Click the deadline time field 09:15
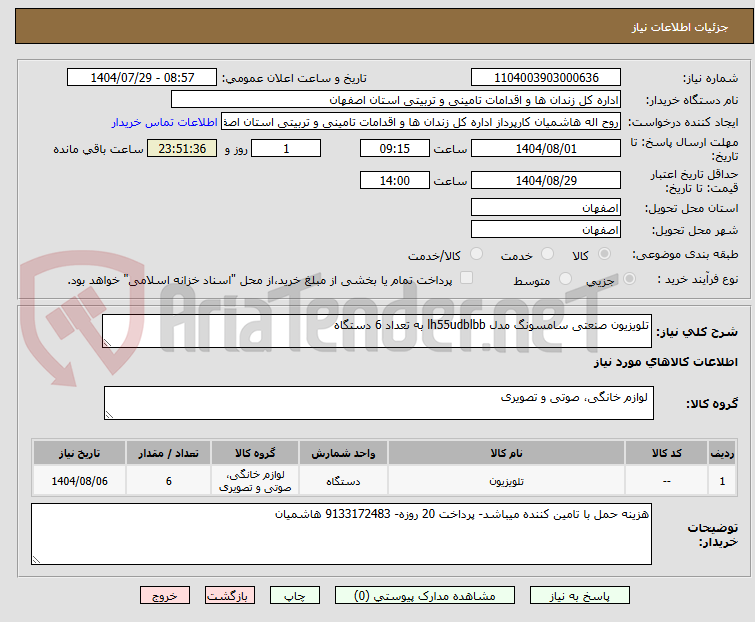This screenshot has width=755, height=622. 395,148
